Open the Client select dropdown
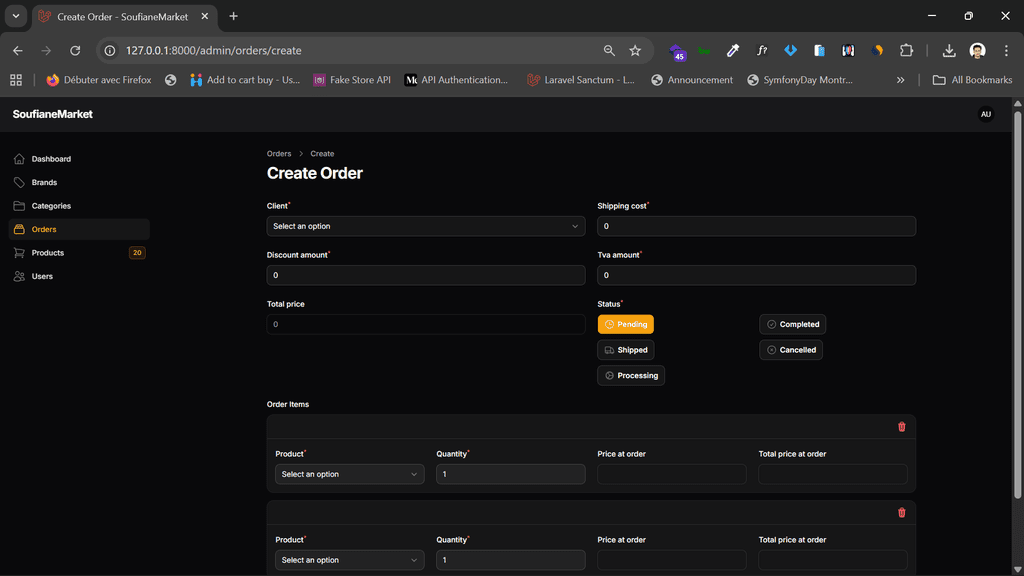The height and width of the screenshot is (576, 1024). 425,226
